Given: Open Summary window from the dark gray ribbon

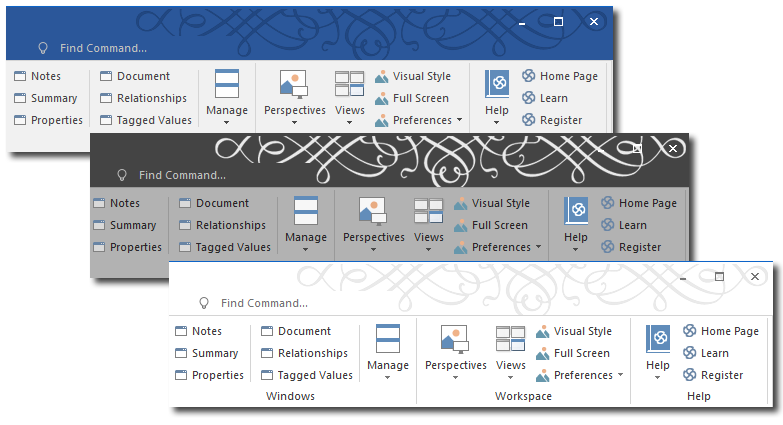Looking at the screenshot, I should coord(133,225).
